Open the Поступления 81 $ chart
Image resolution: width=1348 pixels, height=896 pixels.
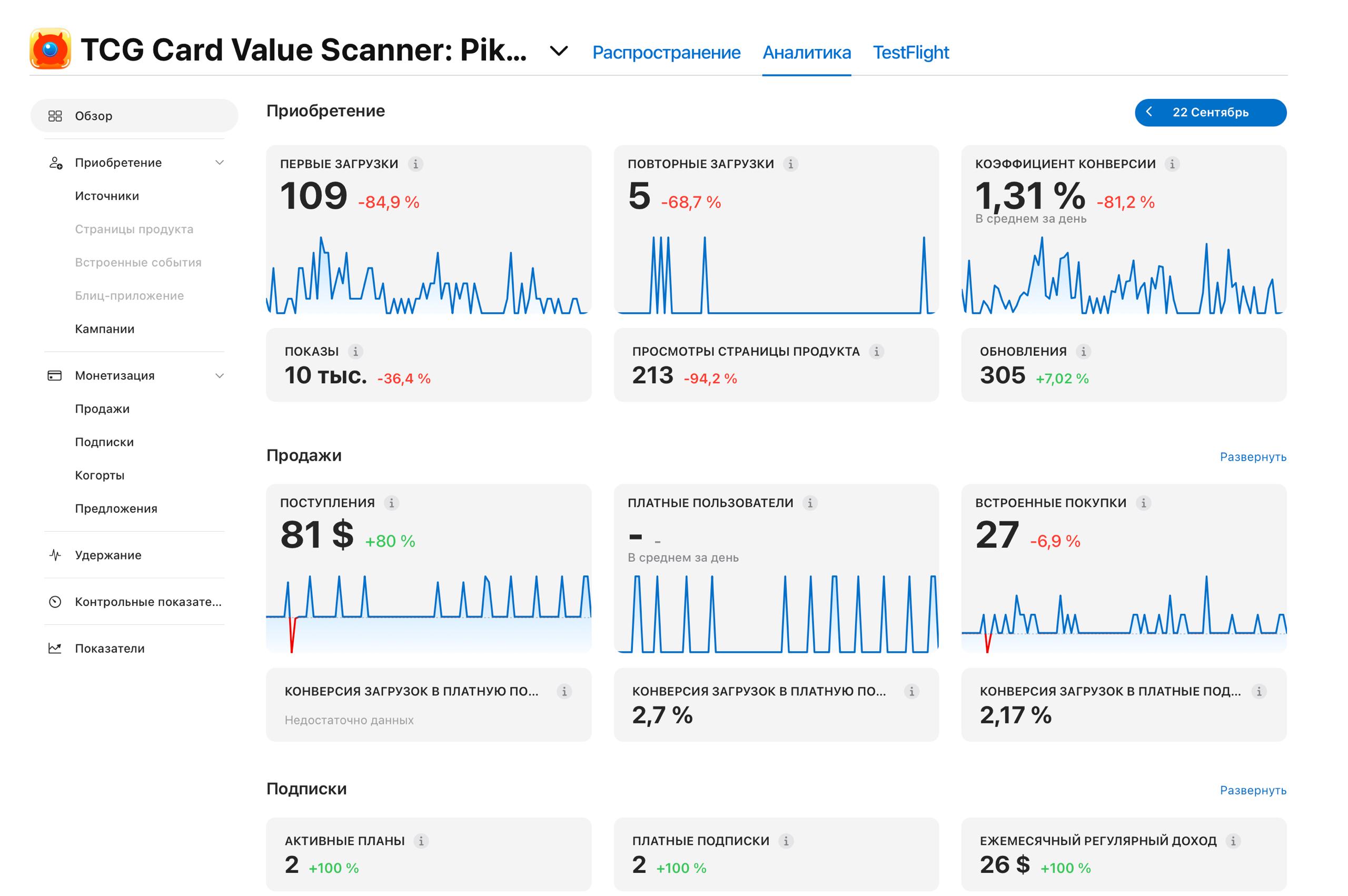tap(429, 569)
